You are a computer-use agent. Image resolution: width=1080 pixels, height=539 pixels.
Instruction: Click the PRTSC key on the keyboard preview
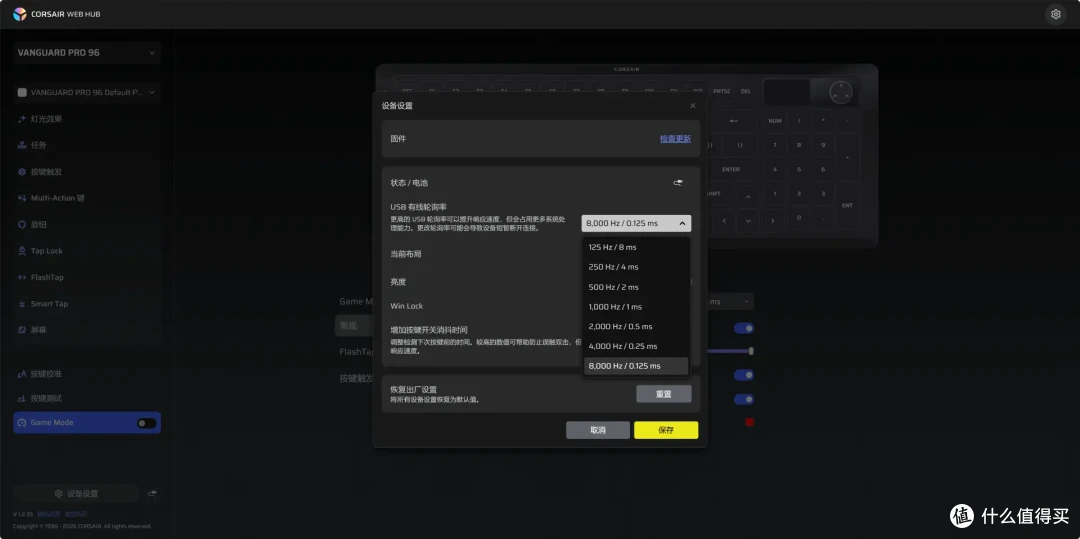[x=722, y=91]
